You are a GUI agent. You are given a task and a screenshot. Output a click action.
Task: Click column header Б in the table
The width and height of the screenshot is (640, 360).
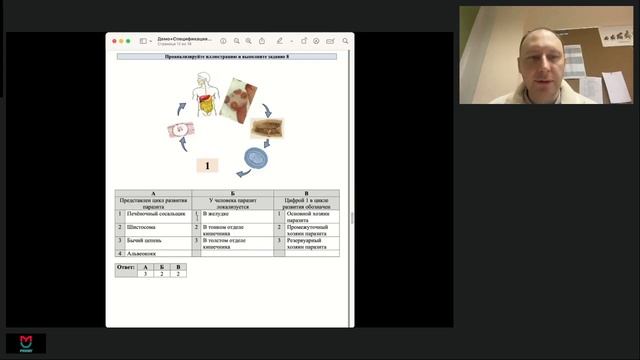(x=233, y=193)
